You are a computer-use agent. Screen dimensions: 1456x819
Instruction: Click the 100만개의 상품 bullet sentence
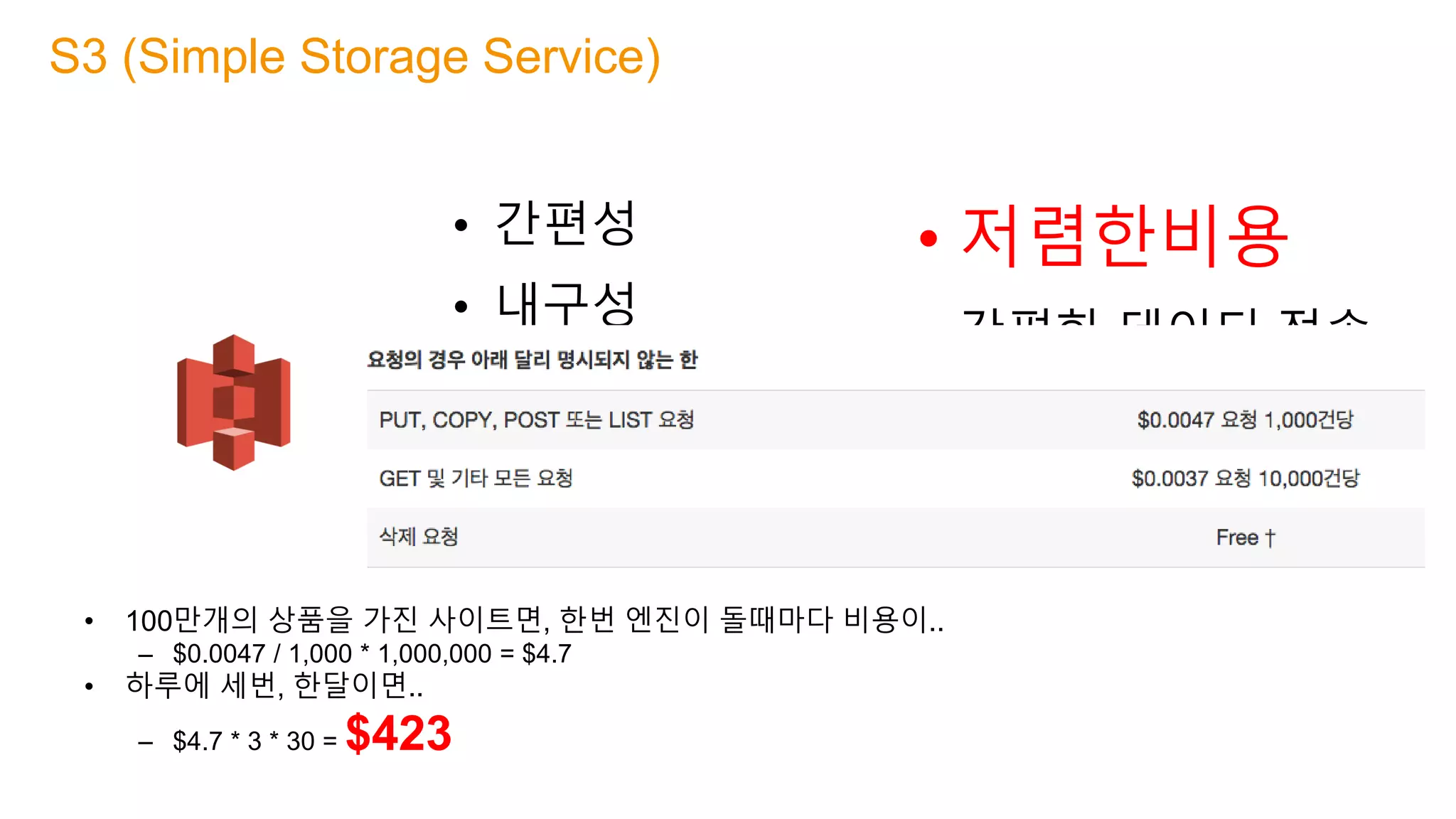coord(535,620)
